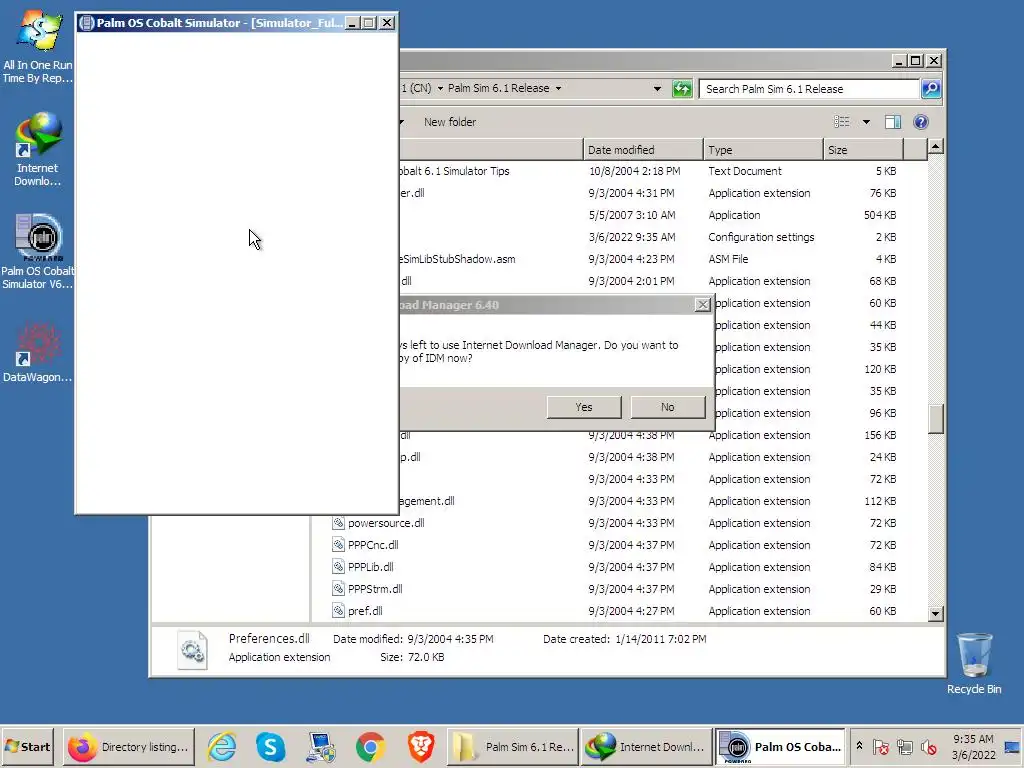The height and width of the screenshot is (768, 1024).
Task: Click the powersource.dll file icon
Action: [x=338, y=523]
